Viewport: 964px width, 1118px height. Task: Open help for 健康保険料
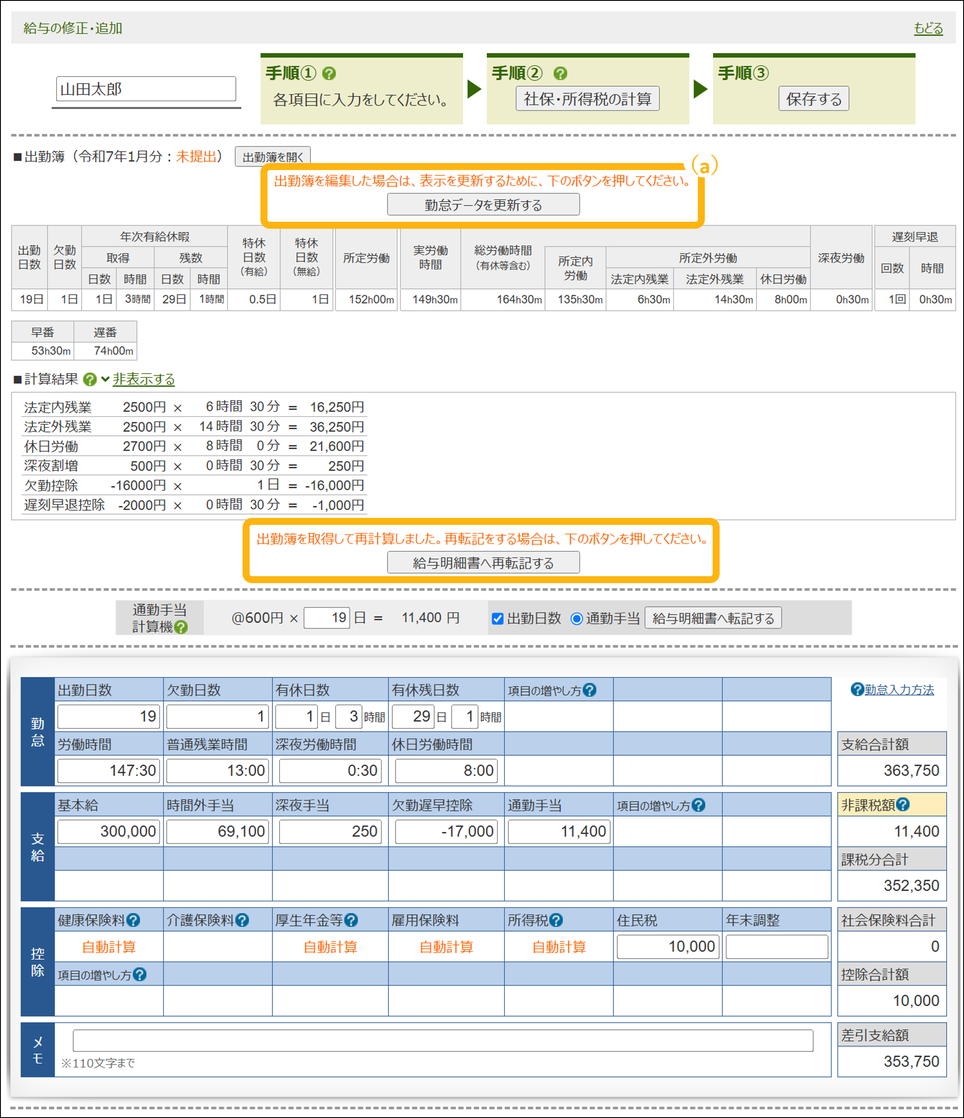click(x=133, y=921)
